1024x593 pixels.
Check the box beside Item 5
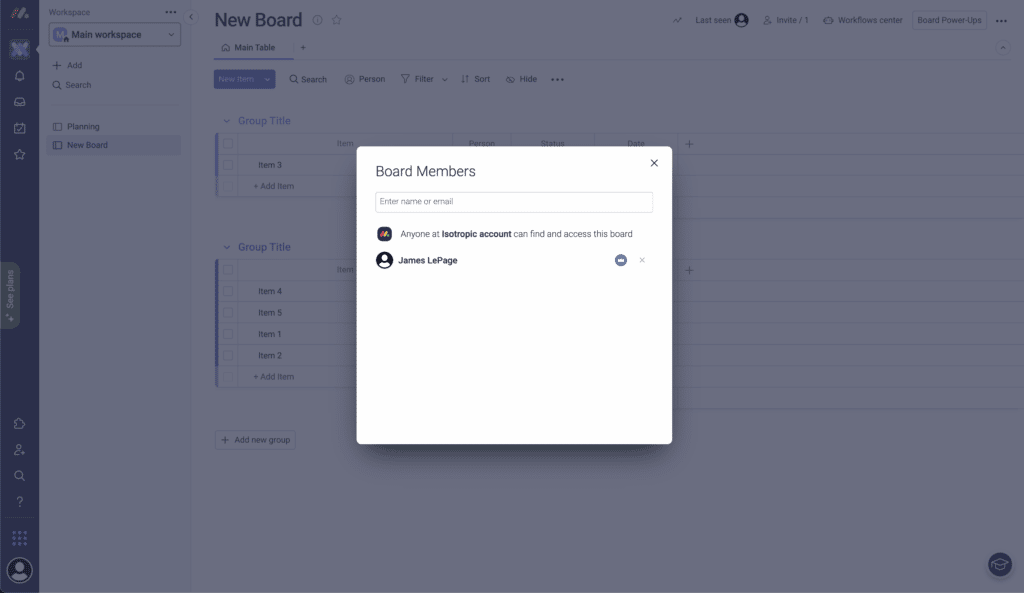point(228,313)
